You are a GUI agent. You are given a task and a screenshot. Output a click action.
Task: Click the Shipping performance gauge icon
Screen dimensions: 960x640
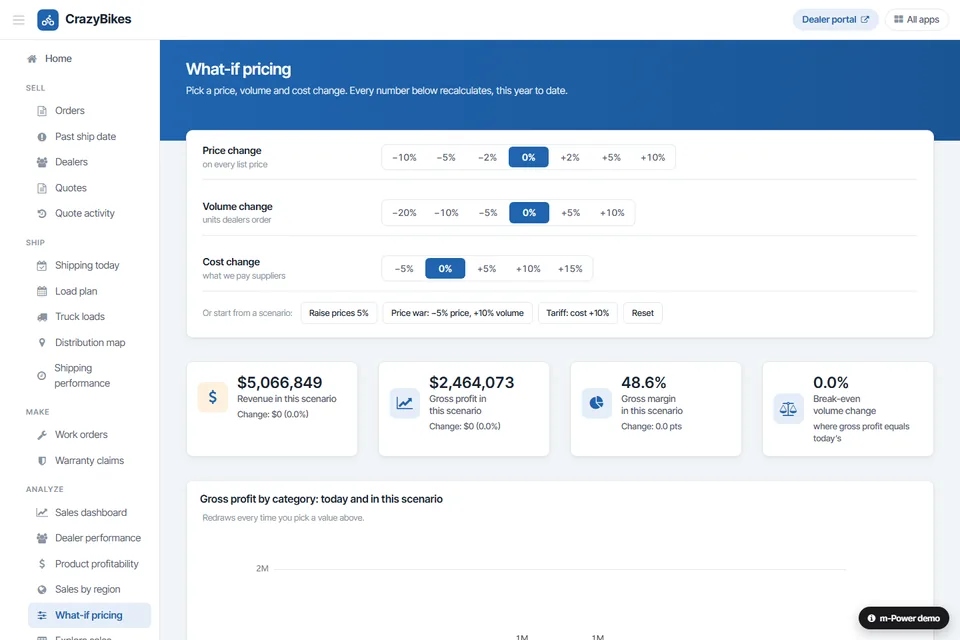tap(42, 375)
